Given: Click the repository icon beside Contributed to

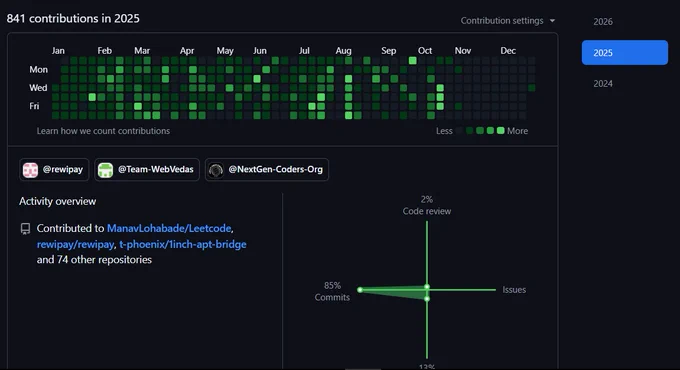Looking at the screenshot, I should (x=26, y=229).
